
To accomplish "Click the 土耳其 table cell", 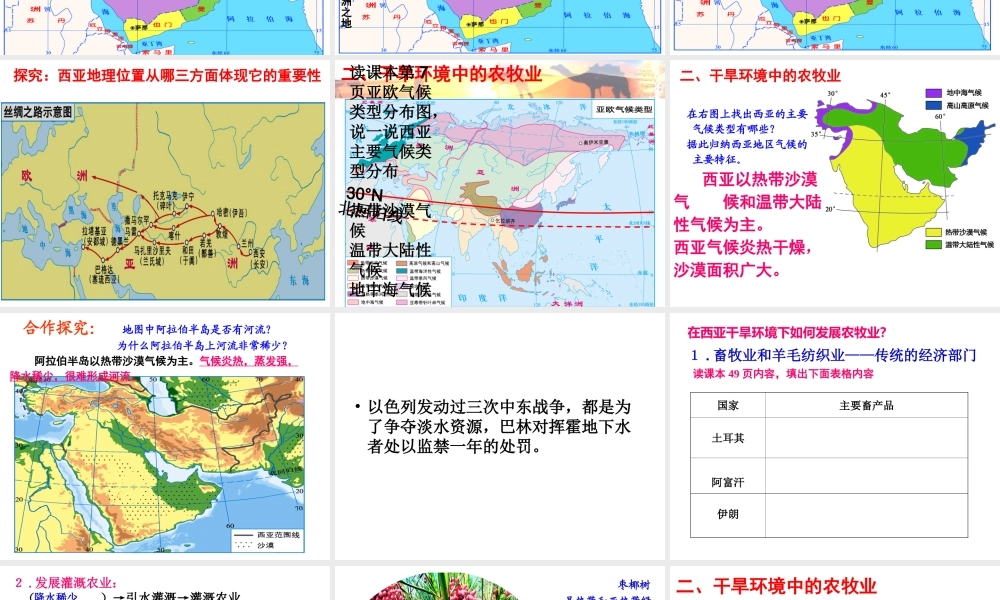I will pos(728,438).
